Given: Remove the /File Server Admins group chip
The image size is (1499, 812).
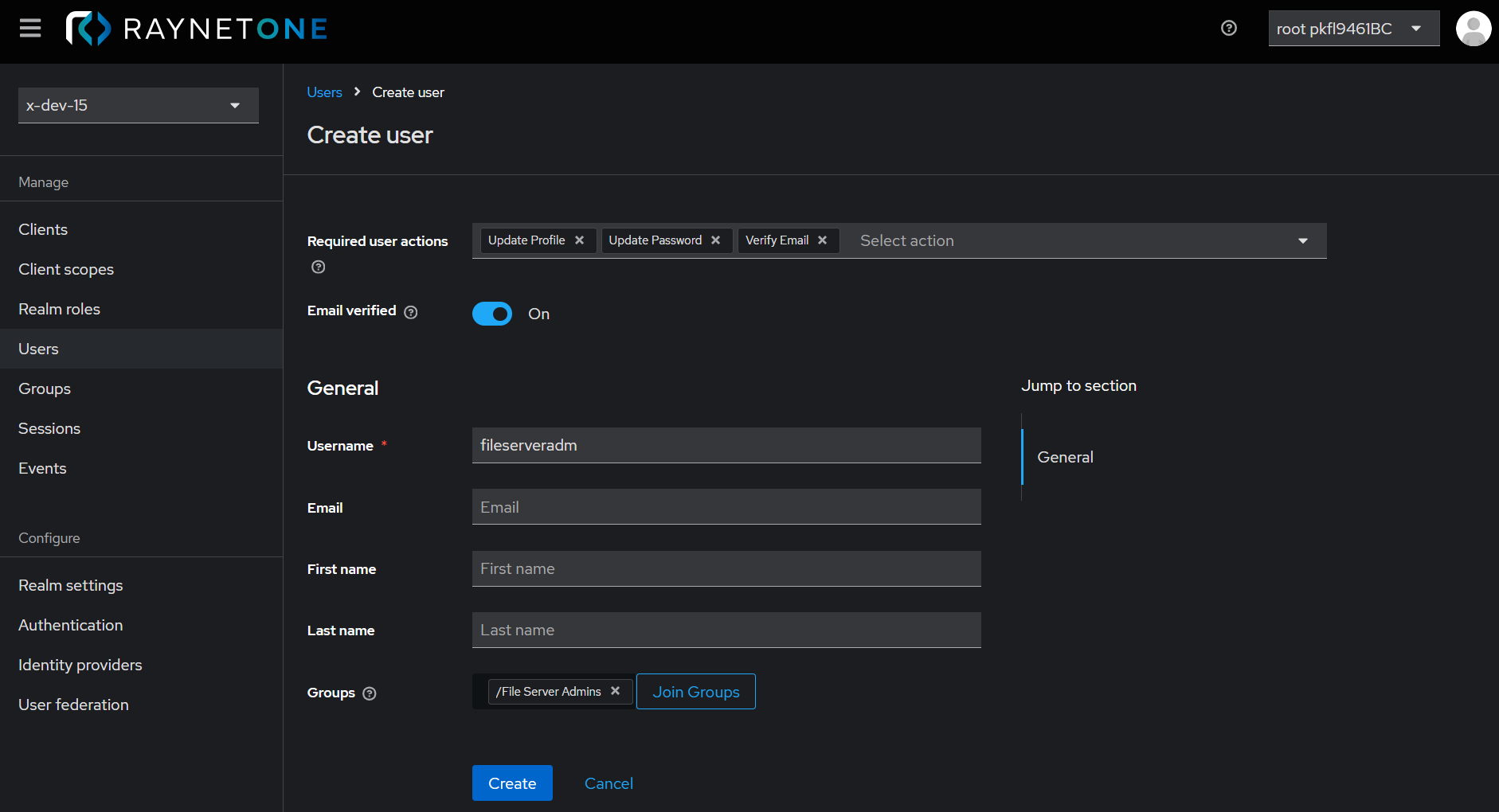Looking at the screenshot, I should pos(615,691).
